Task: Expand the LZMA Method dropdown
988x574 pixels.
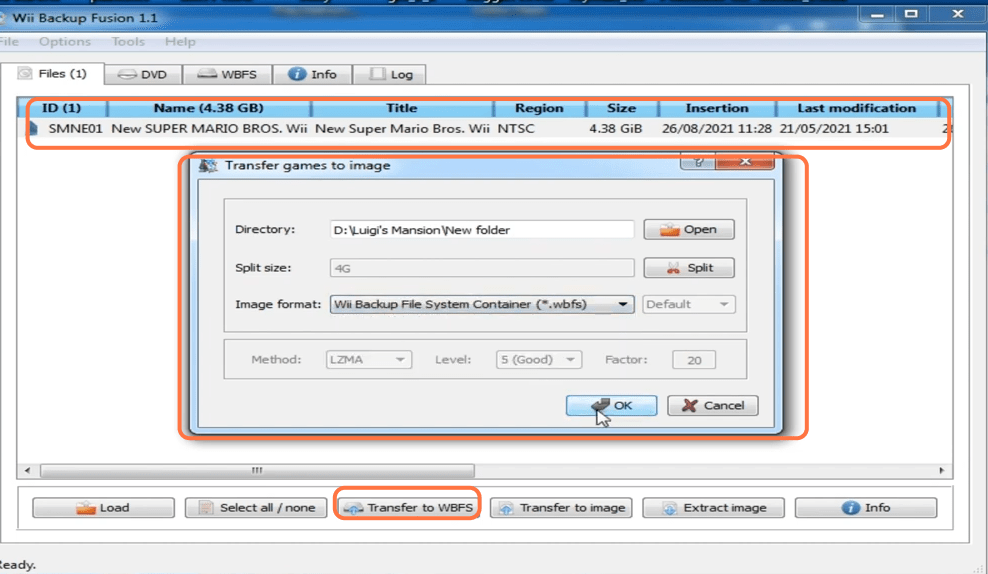Action: pyautogui.click(x=369, y=360)
